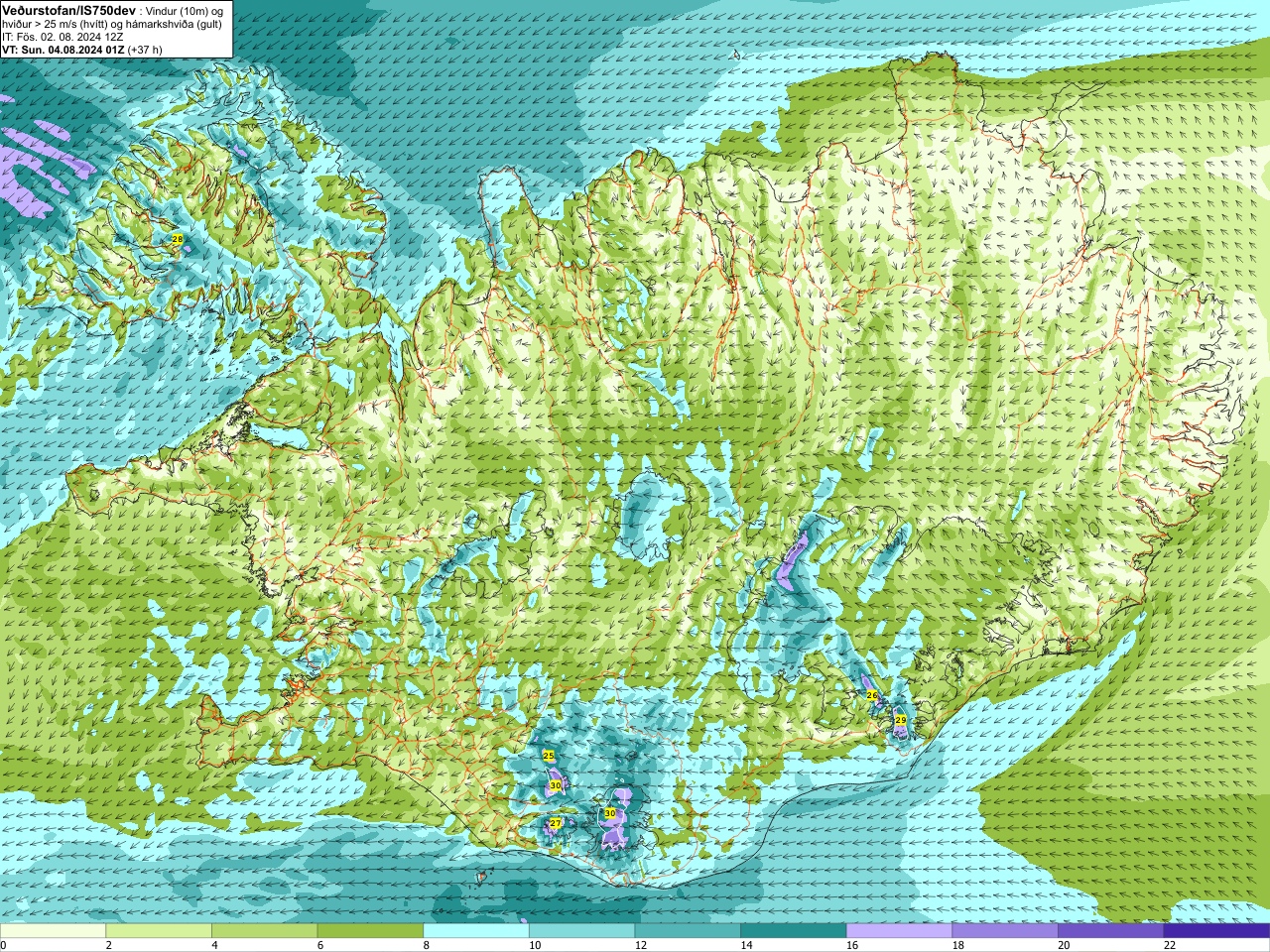Click the "IT: Fös. 02. 08. 2024 12Z" line
Viewport: 1270px width, 952px height.
click(x=63, y=37)
